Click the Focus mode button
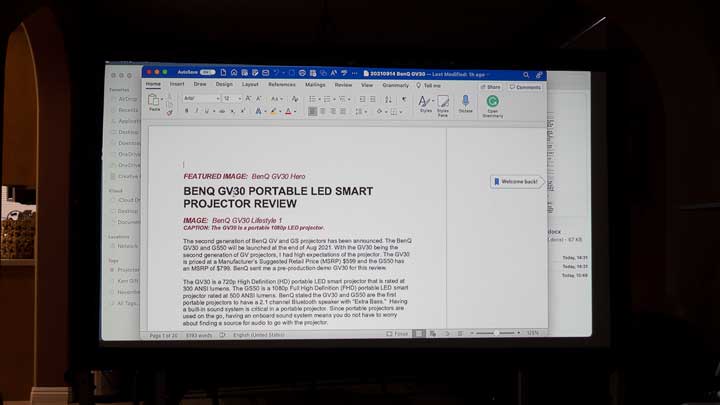Screen dimensions: 720x405 (x=397, y=334)
